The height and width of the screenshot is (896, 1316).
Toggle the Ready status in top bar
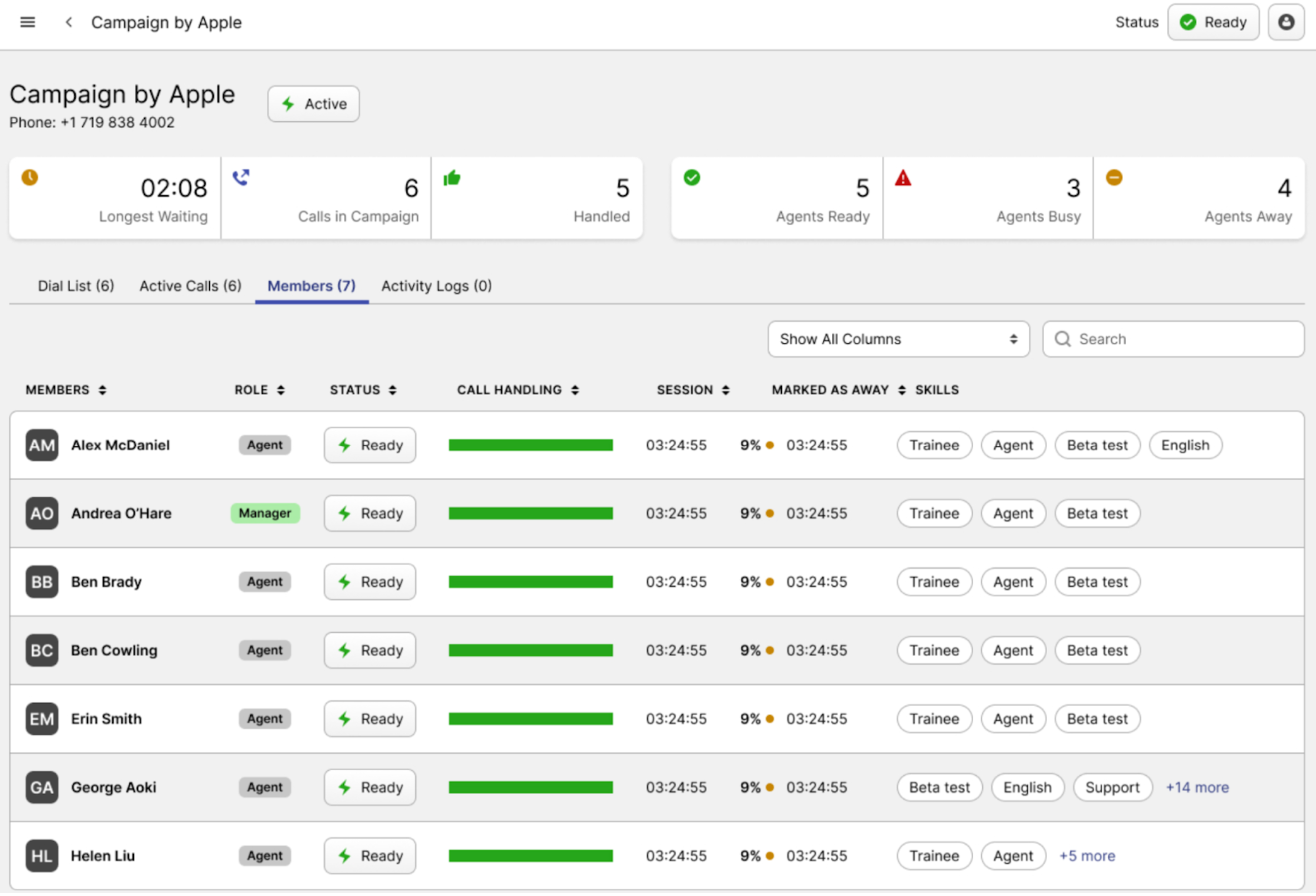click(1213, 22)
